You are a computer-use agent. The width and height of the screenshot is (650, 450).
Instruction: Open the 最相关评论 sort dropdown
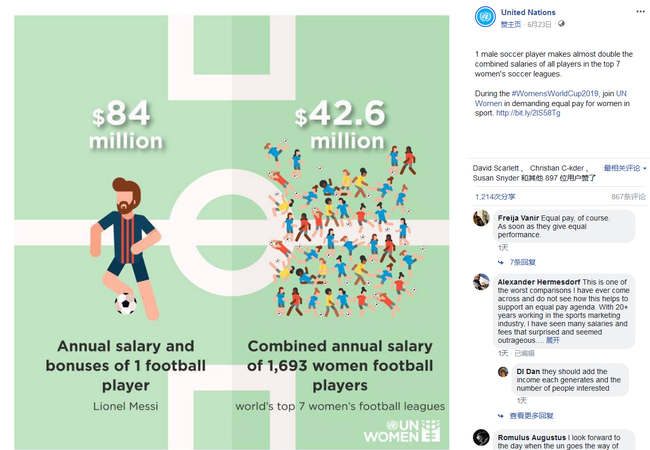pos(621,168)
